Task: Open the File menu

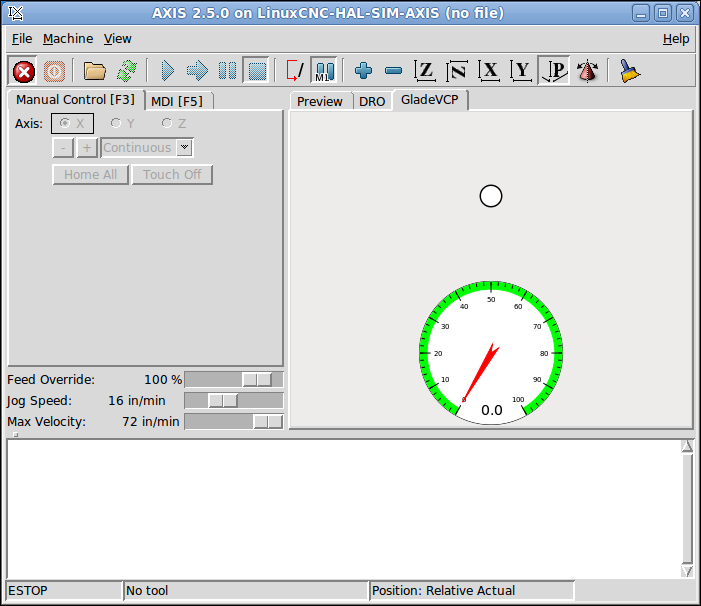Action: (22, 39)
